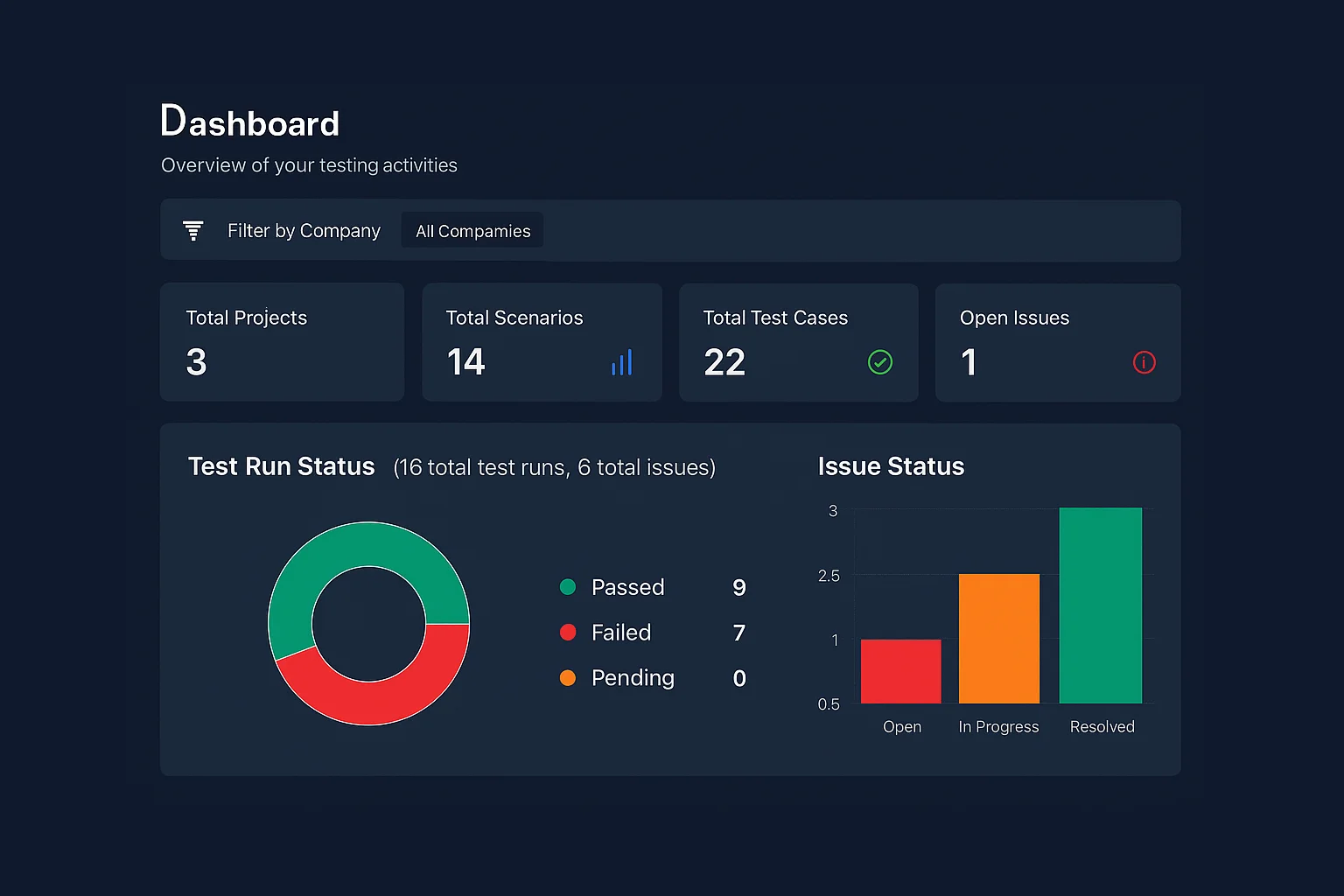Select the red Failed legend dot

pyautogui.click(x=569, y=632)
